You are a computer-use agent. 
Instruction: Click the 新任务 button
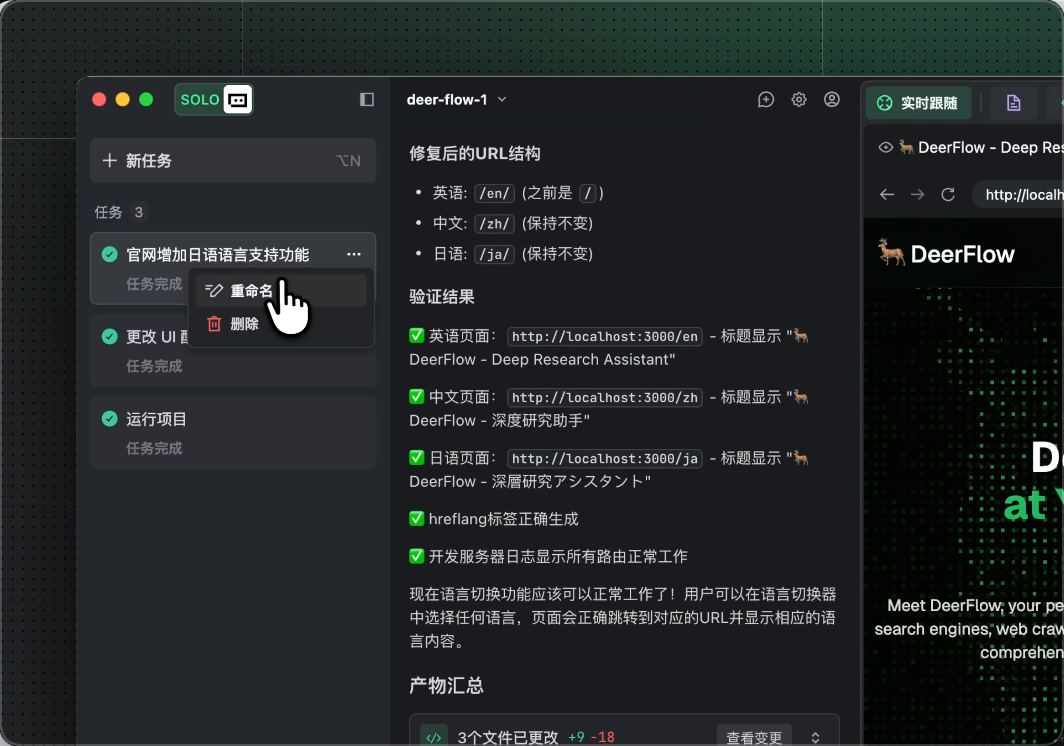pyautogui.click(x=233, y=161)
